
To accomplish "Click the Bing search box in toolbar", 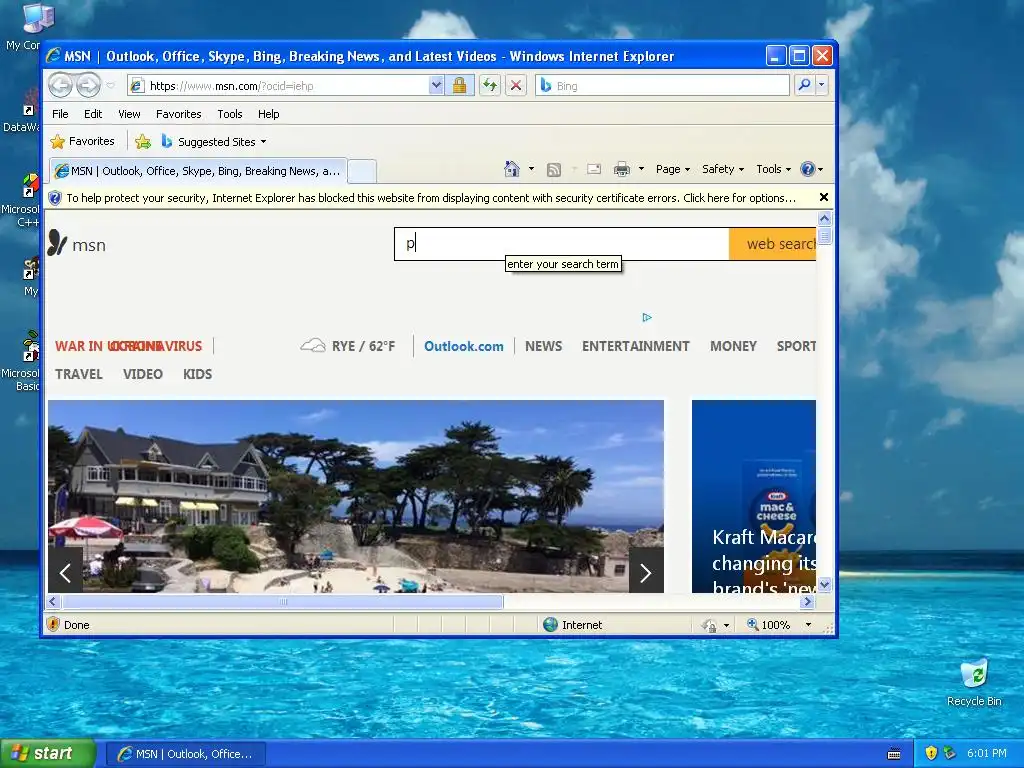I will 662,86.
